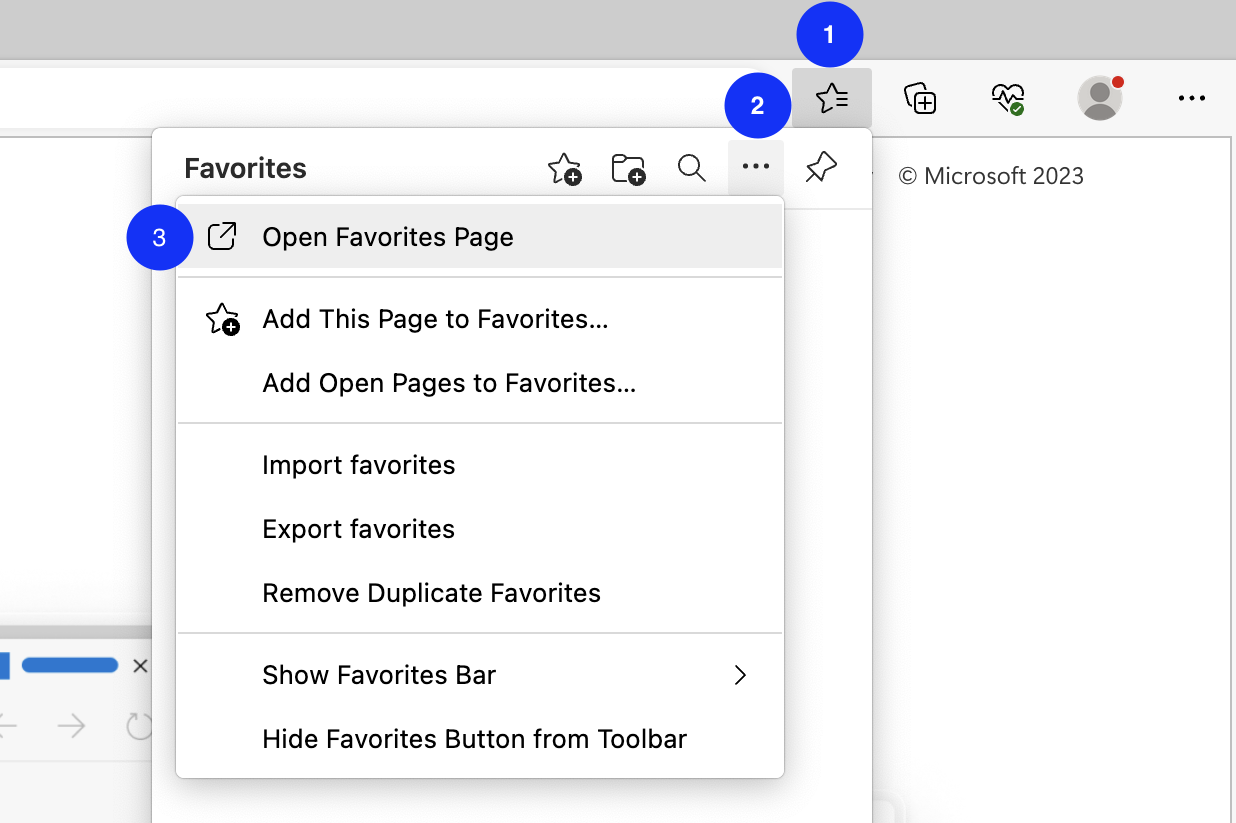
Task: Search favorites using the magnifier icon
Action: (692, 168)
